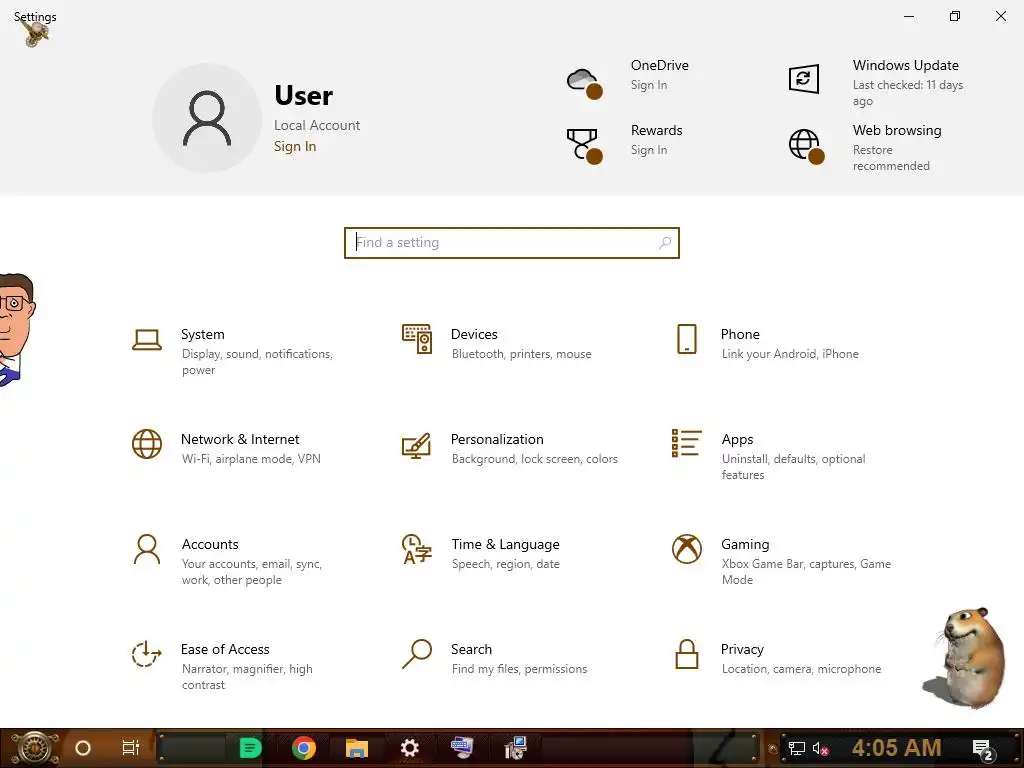Click the Web browsing globe icon

pyautogui.click(x=807, y=146)
